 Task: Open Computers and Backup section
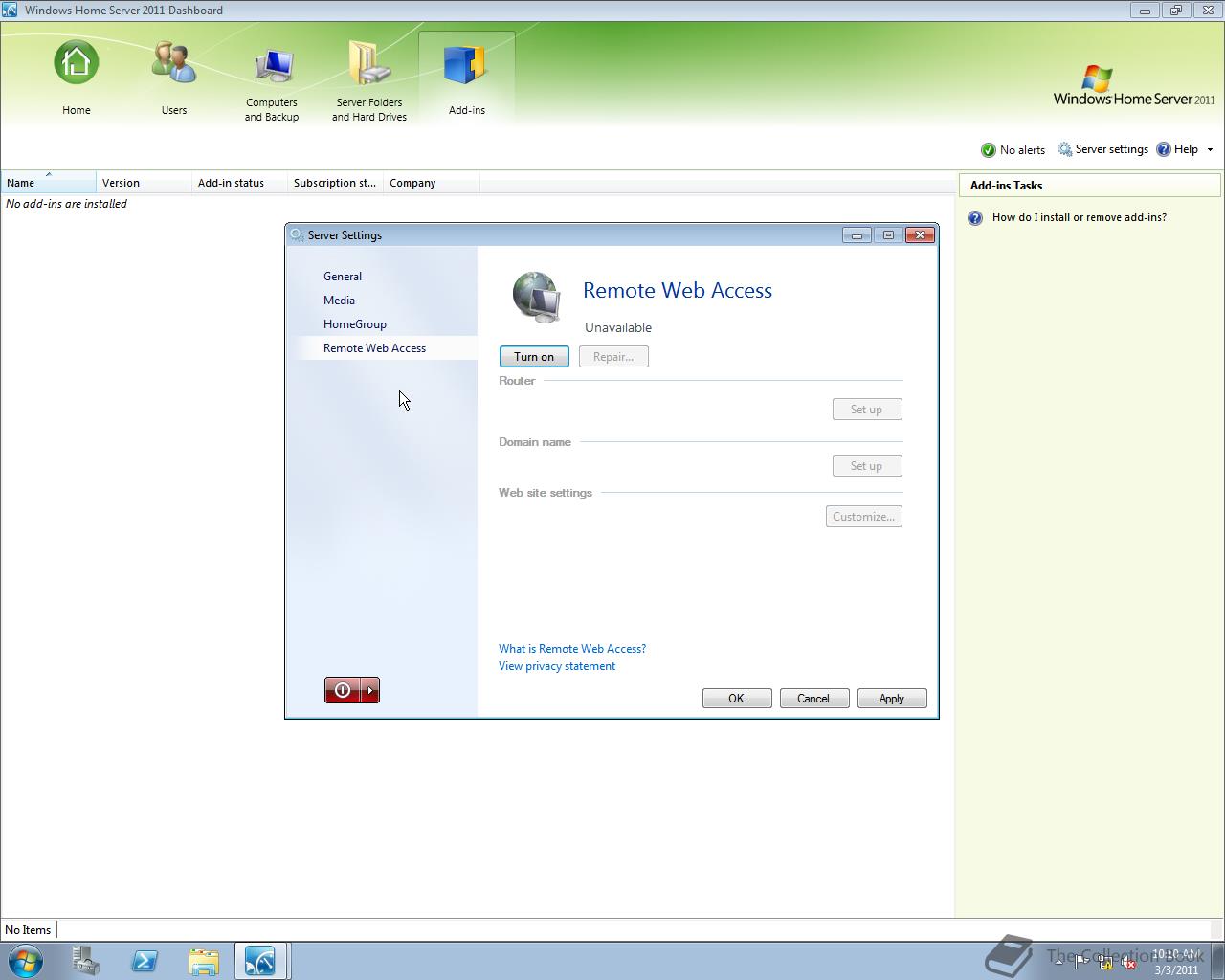click(x=272, y=82)
